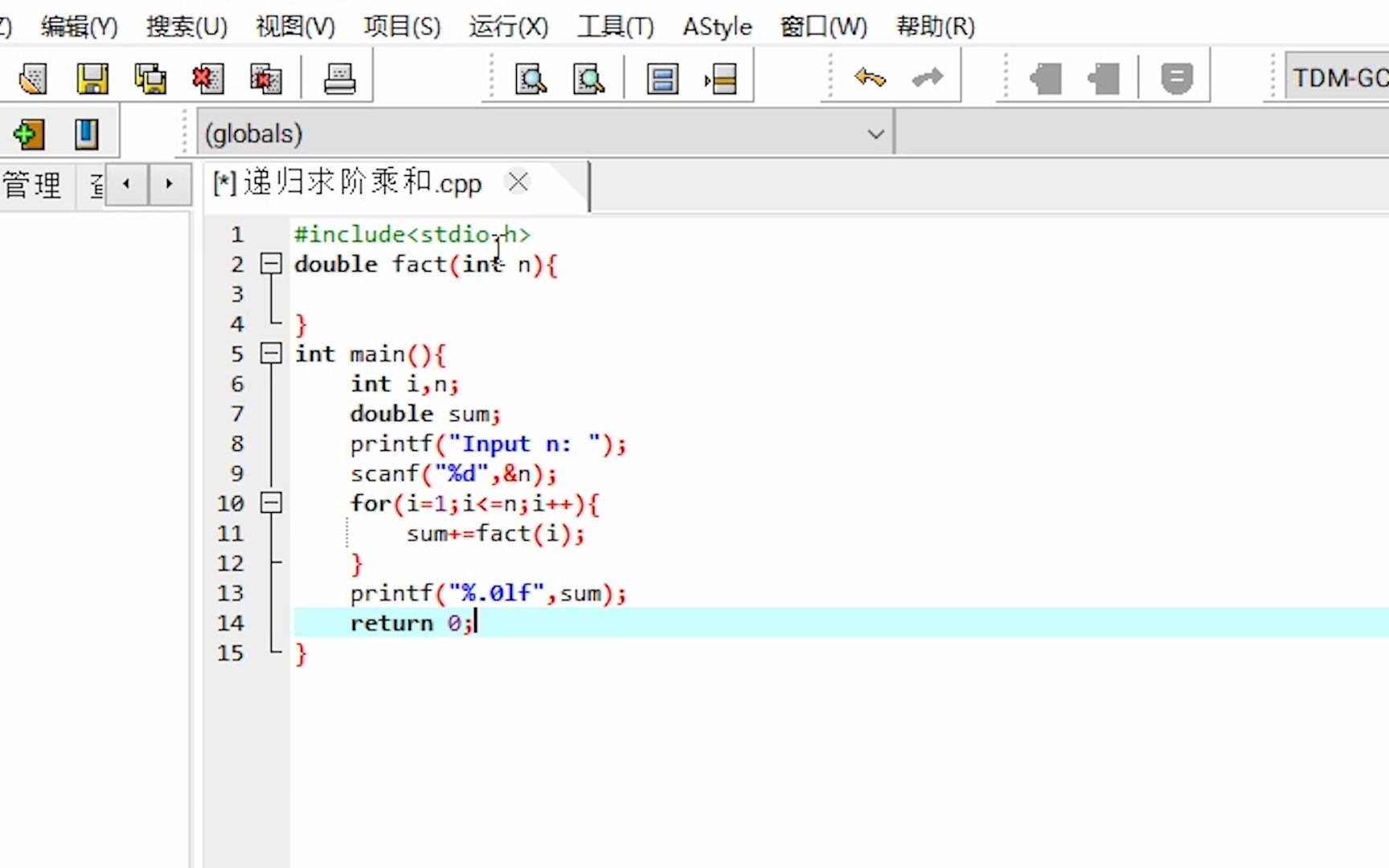Select the 递归求阶乘和.cpp editor tab
Screen dimensions: 1389x868
pos(363,183)
